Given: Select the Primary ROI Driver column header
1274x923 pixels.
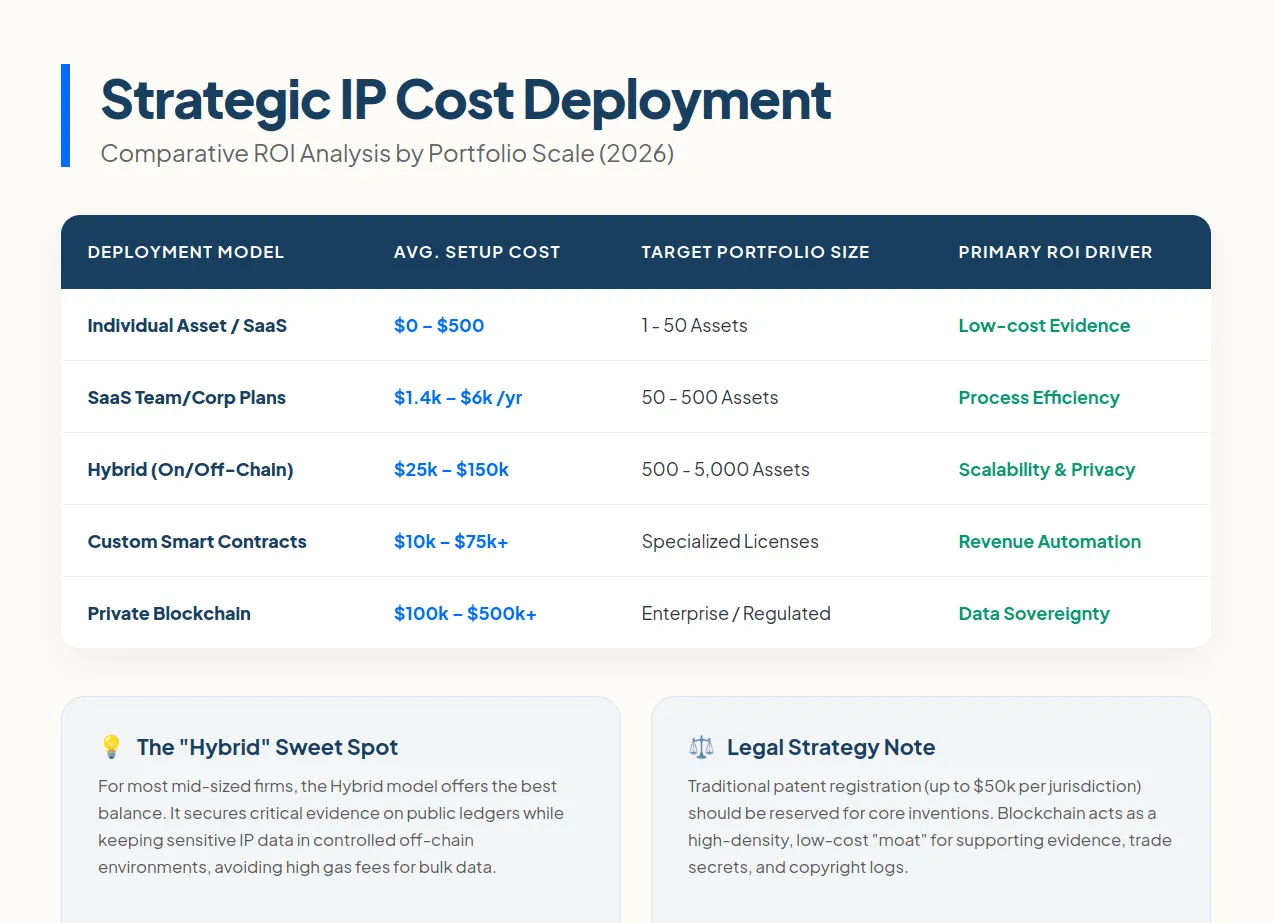Looking at the screenshot, I should coord(1055,252).
